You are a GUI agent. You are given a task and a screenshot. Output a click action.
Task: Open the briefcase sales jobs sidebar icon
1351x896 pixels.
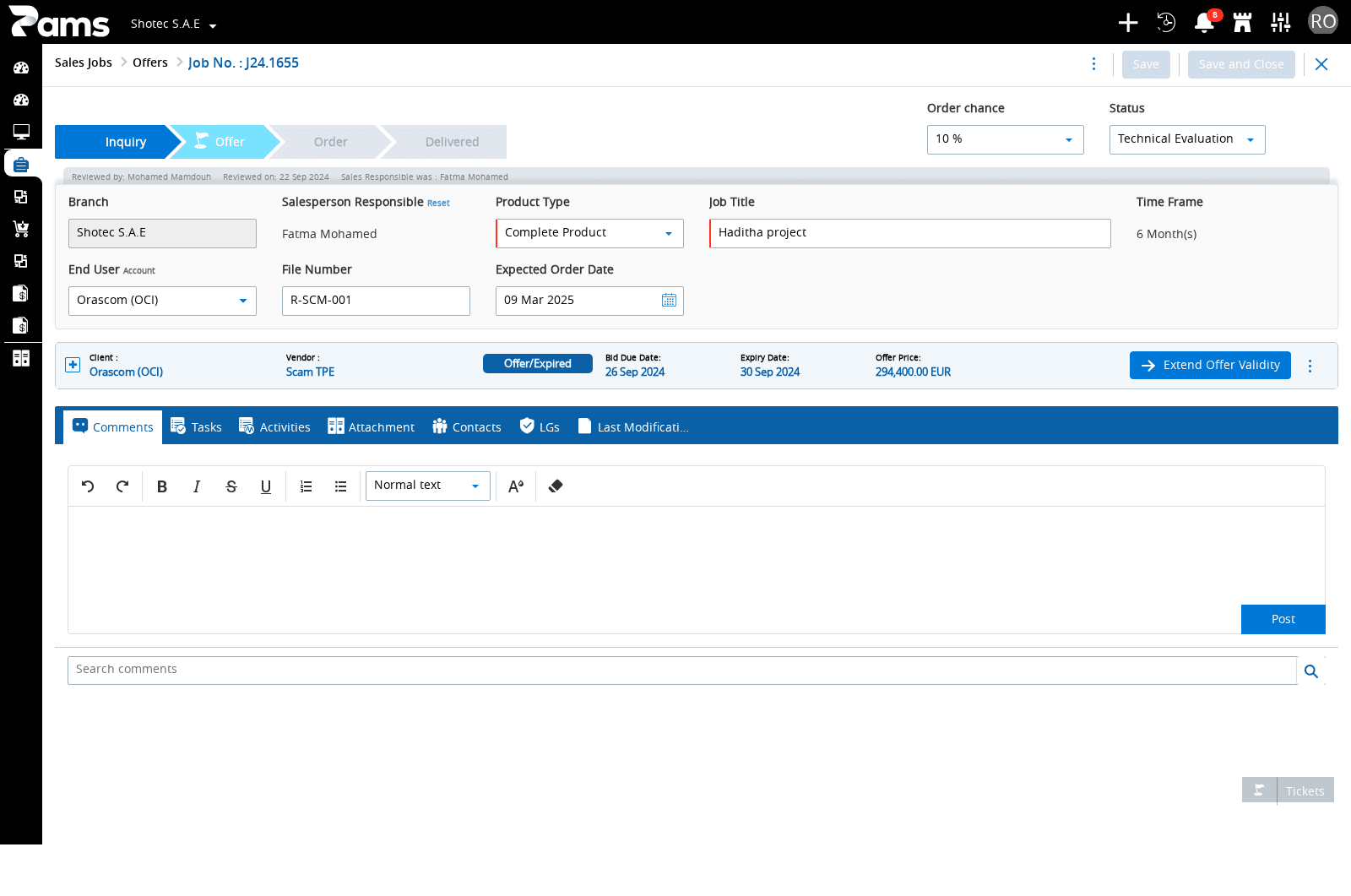coord(21,164)
